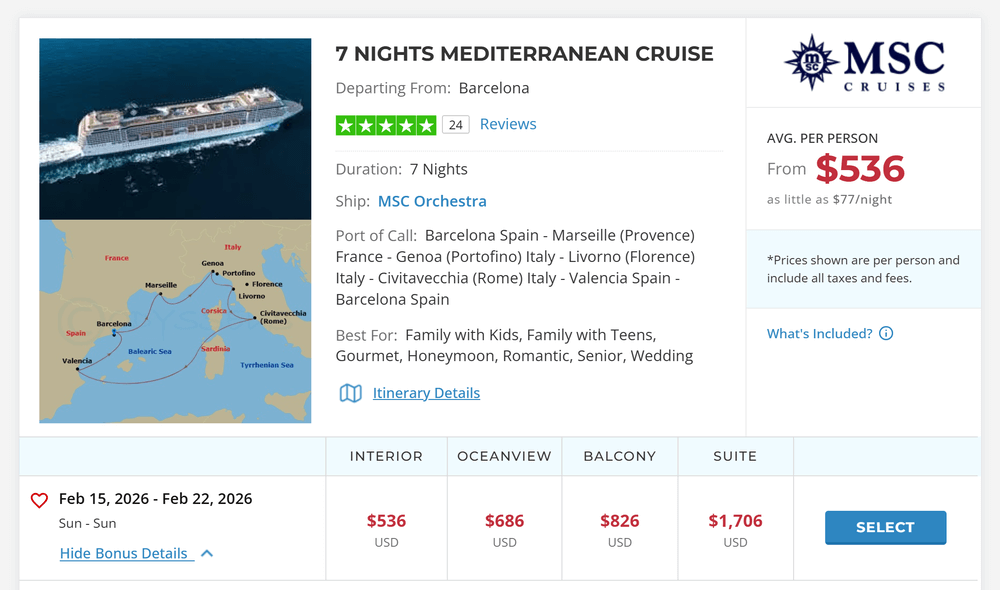Open the Itinerary Details link
This screenshot has width=1000, height=590.
(x=426, y=393)
